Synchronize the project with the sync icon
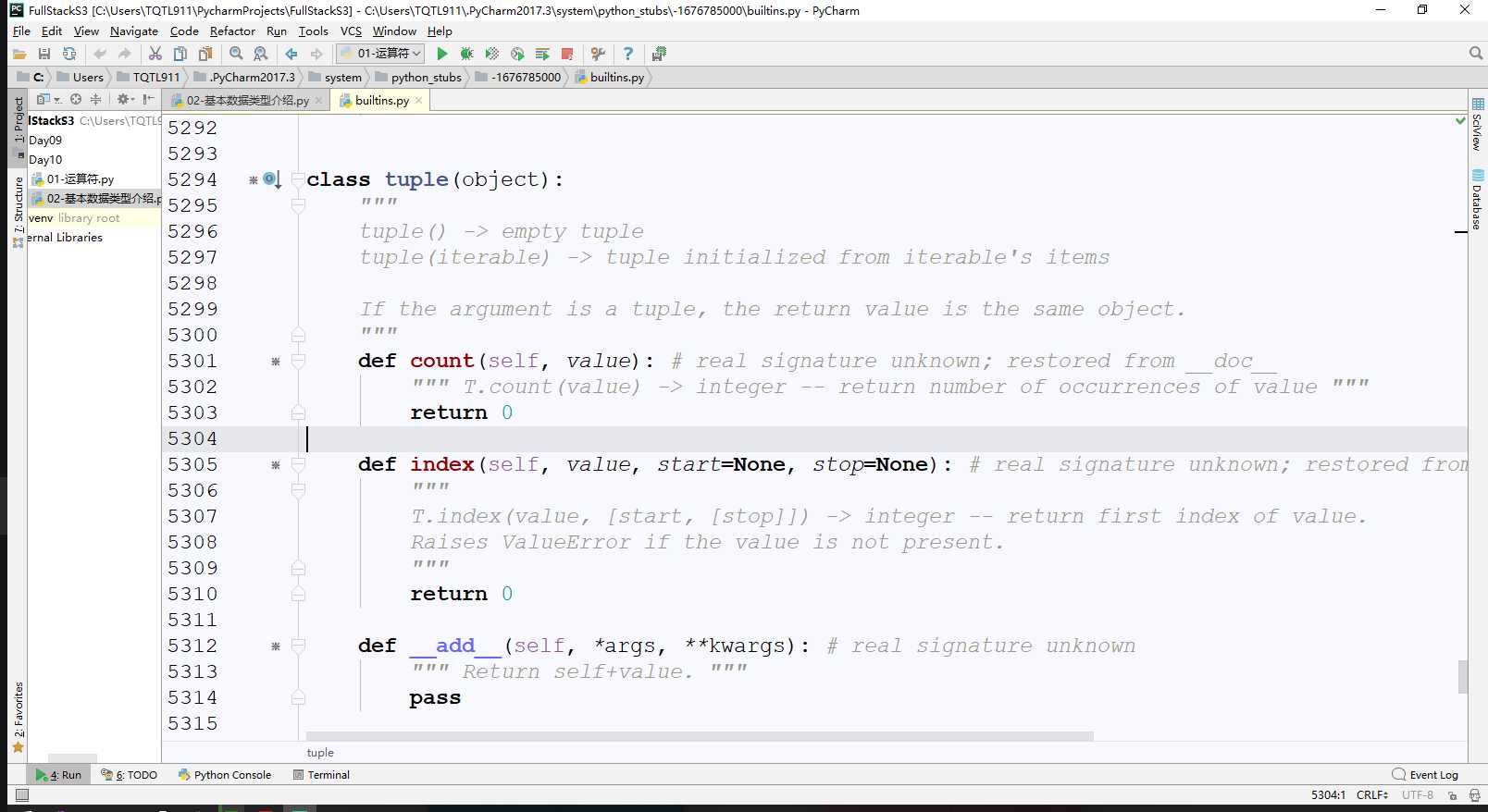The image size is (1488, 812). tap(69, 54)
